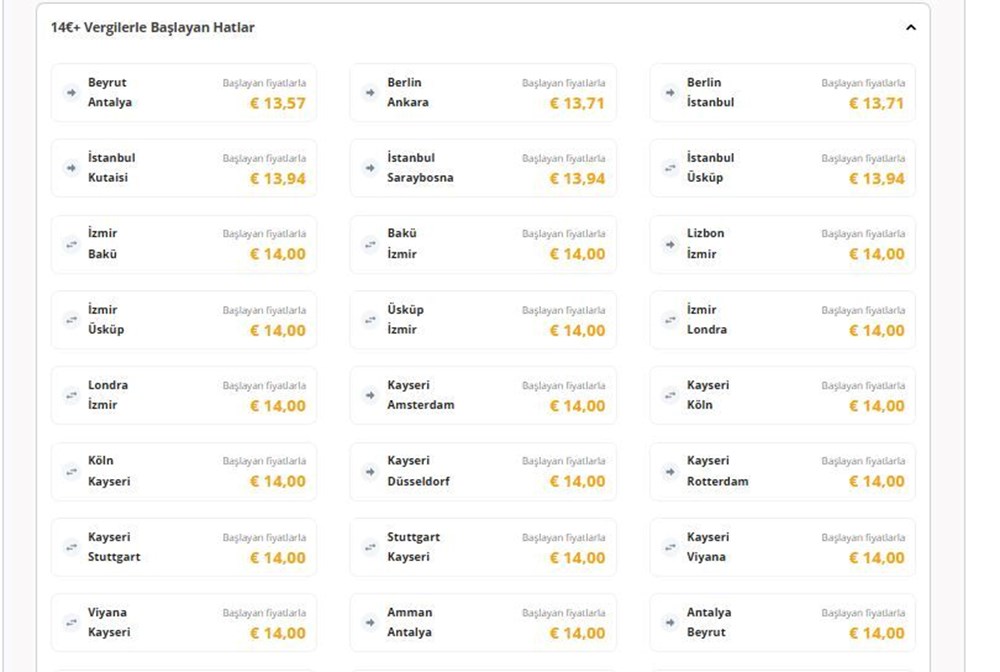
Task: Open the Kayseri to Viyana route card
Action: [782, 547]
